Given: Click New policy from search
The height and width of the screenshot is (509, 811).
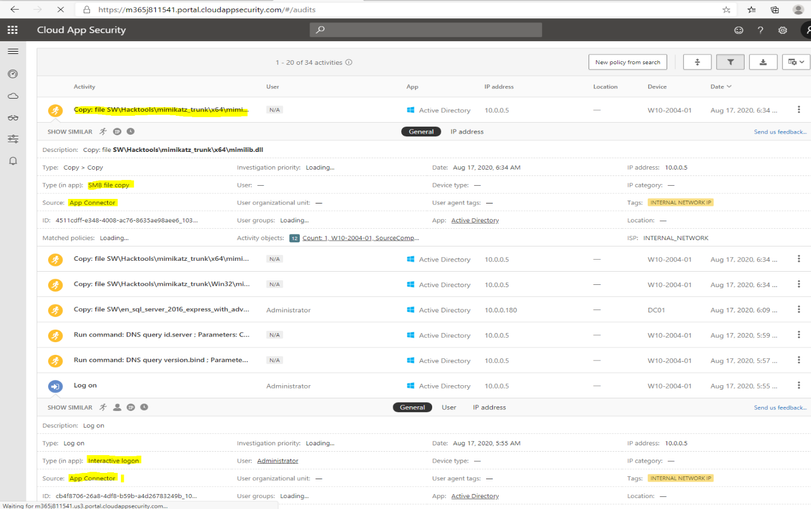Looking at the screenshot, I should [627, 62].
